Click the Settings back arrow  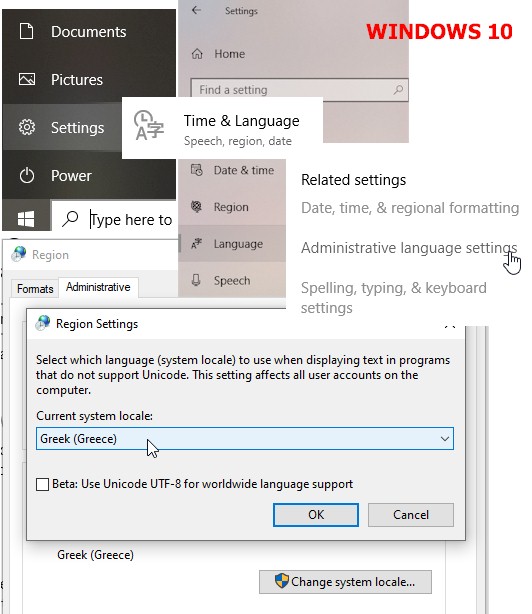point(197,11)
